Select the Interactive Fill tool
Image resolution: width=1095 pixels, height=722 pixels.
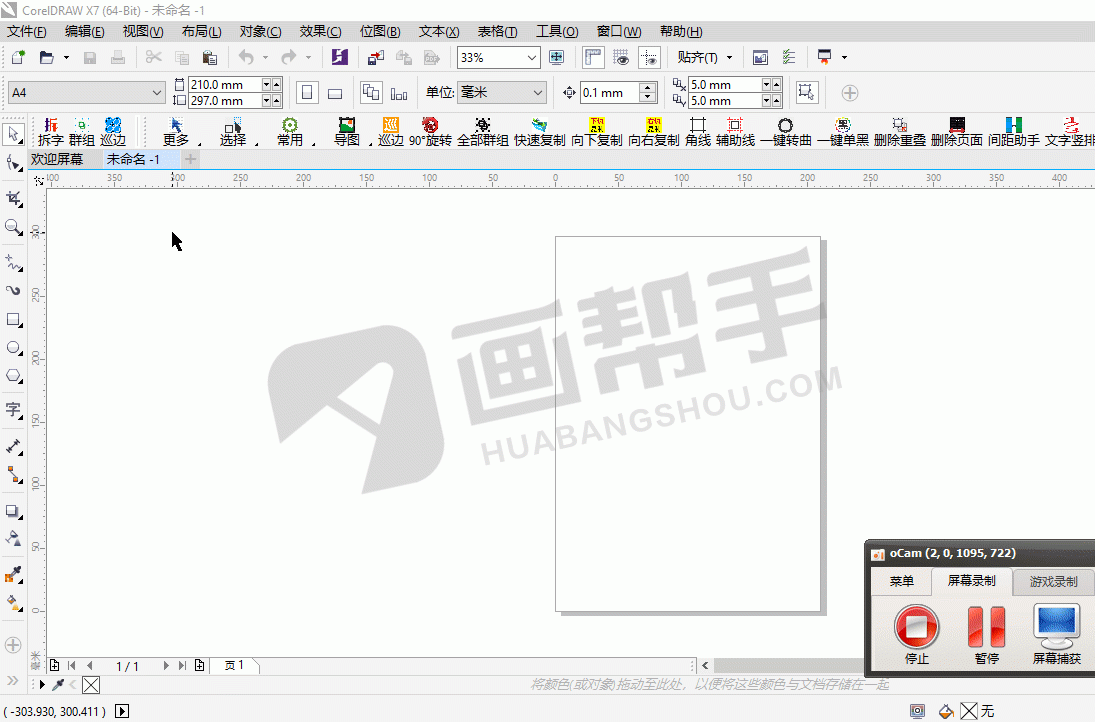[x=13, y=602]
